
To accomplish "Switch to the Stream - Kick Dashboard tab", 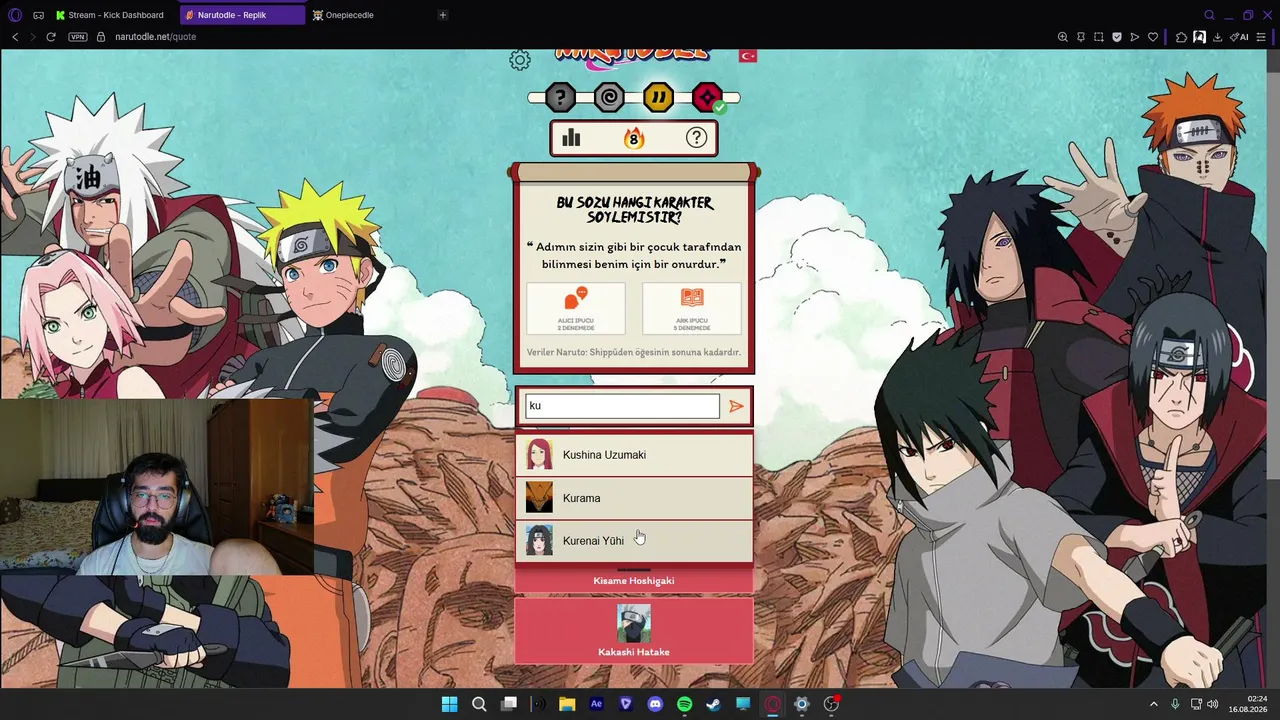I will [112, 15].
